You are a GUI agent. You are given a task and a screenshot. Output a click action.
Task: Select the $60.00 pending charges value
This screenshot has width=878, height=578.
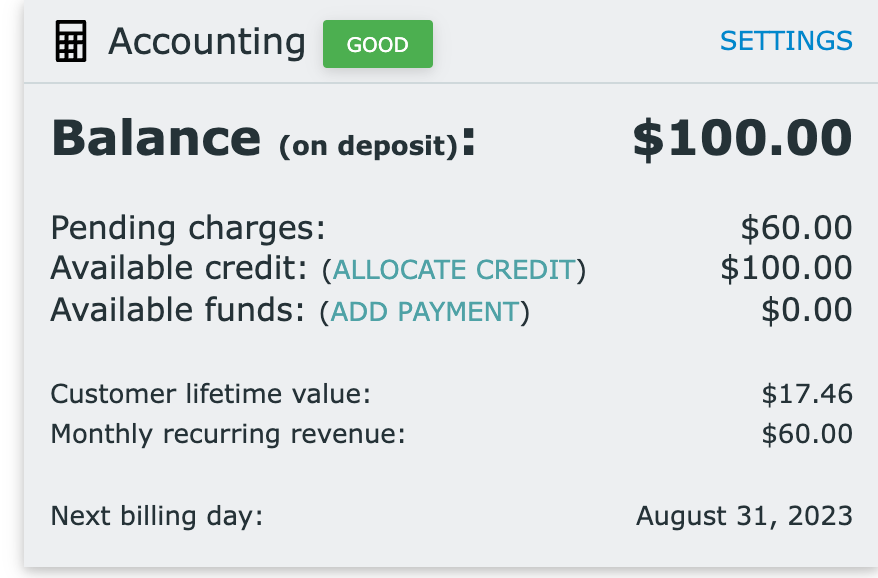pos(796,228)
